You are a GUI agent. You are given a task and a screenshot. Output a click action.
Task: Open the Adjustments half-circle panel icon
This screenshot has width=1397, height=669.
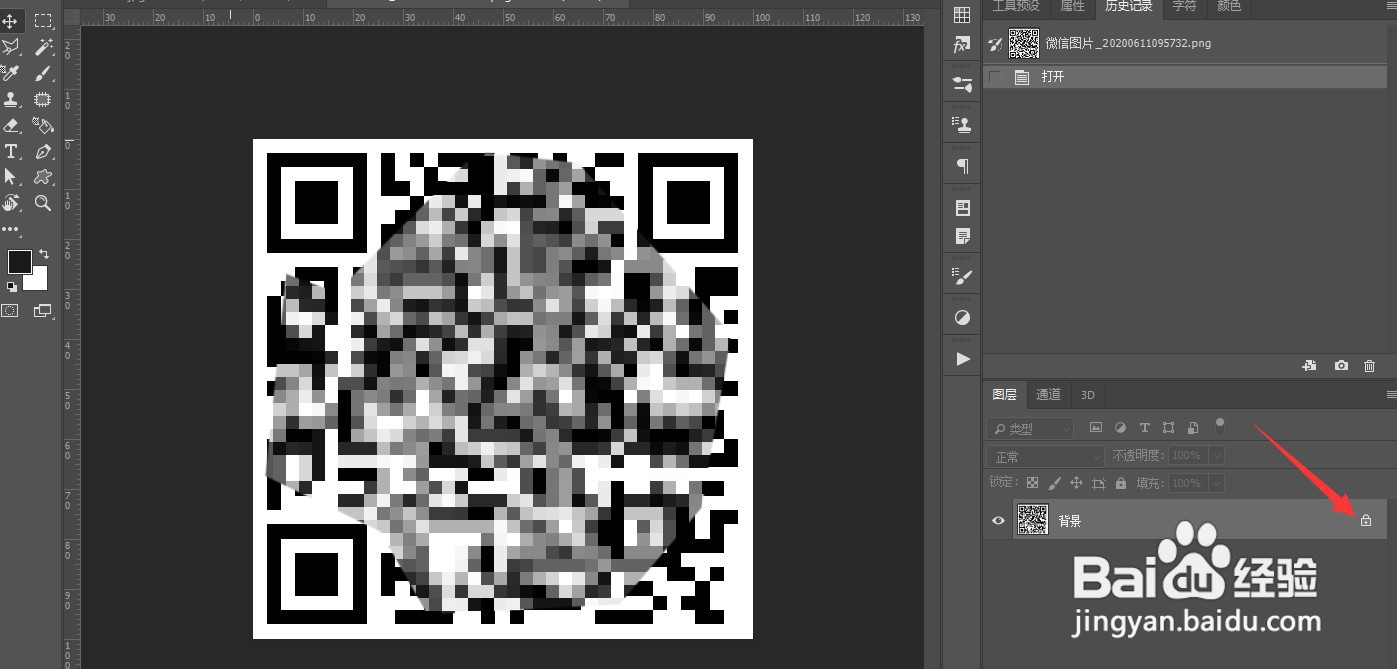tap(962, 318)
